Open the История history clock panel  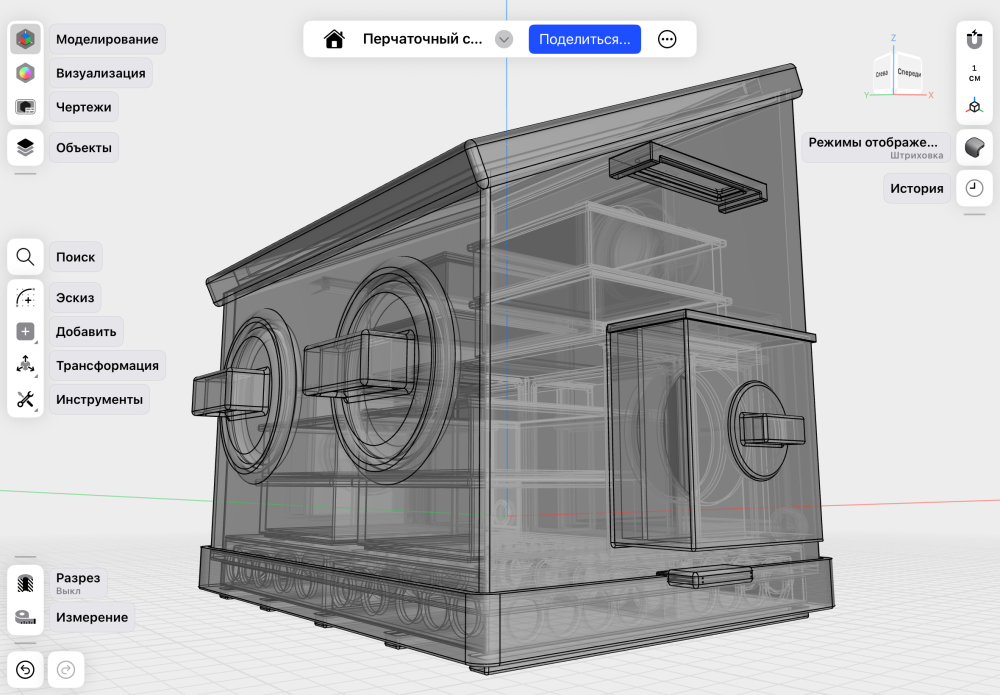coord(974,188)
